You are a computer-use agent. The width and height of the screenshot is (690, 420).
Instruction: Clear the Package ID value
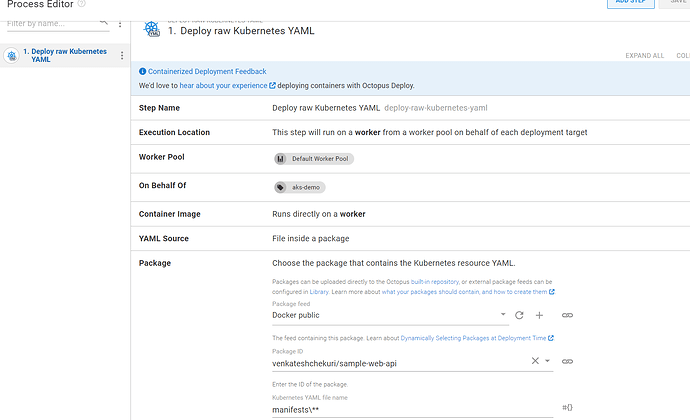(x=535, y=361)
